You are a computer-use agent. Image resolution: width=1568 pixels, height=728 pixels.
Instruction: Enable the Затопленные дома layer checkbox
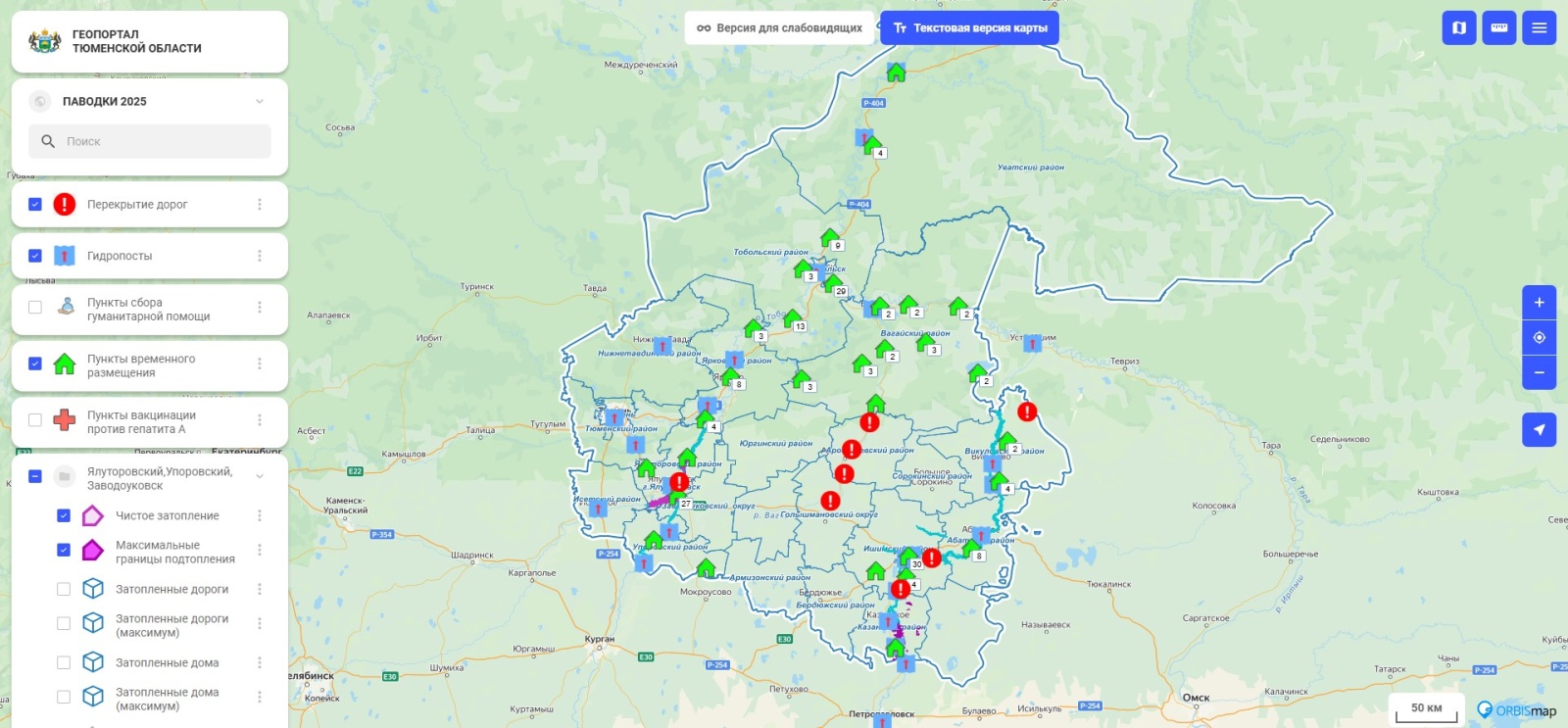[64, 663]
